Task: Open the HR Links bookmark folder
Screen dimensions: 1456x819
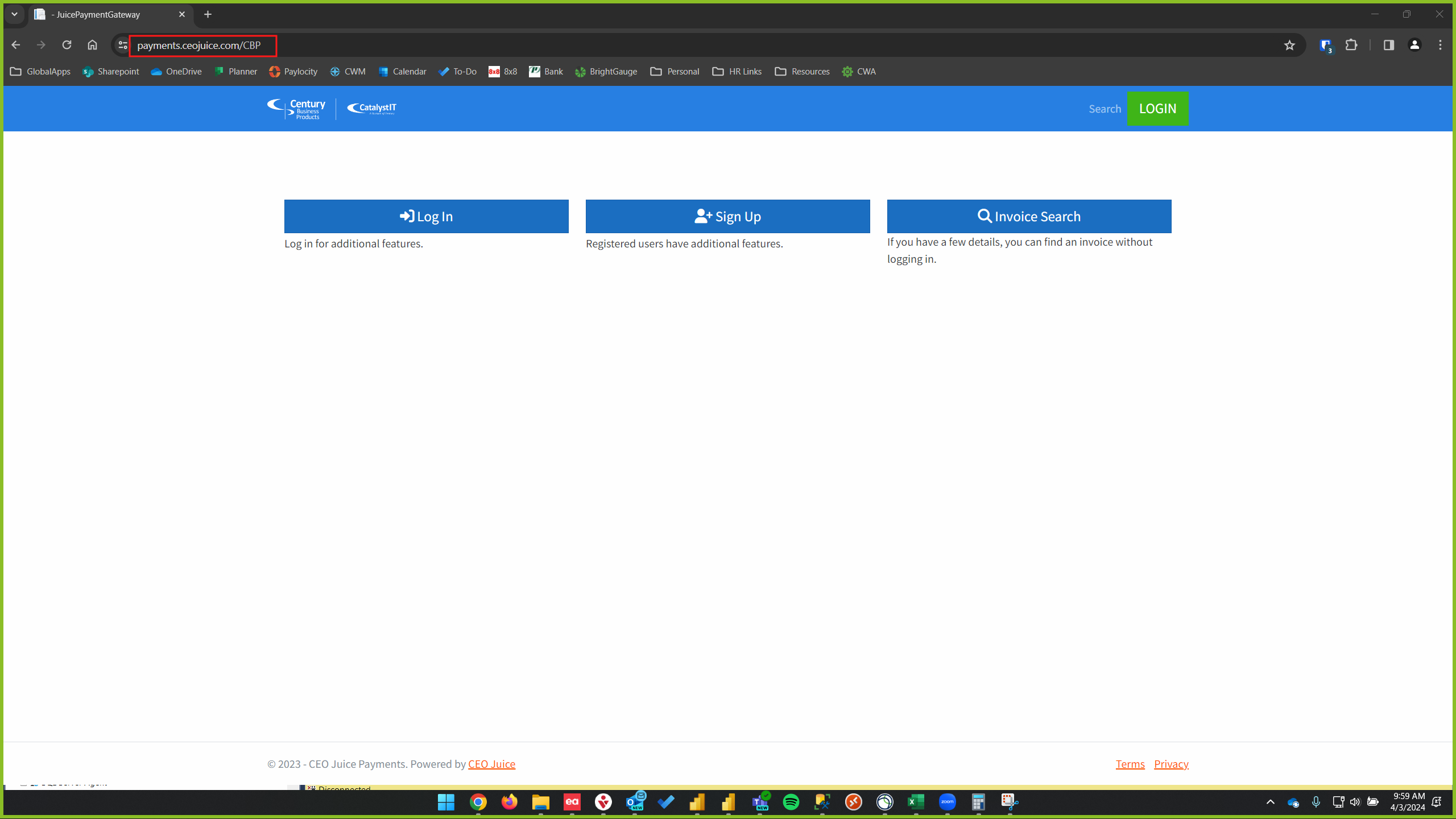Action: coord(737,72)
